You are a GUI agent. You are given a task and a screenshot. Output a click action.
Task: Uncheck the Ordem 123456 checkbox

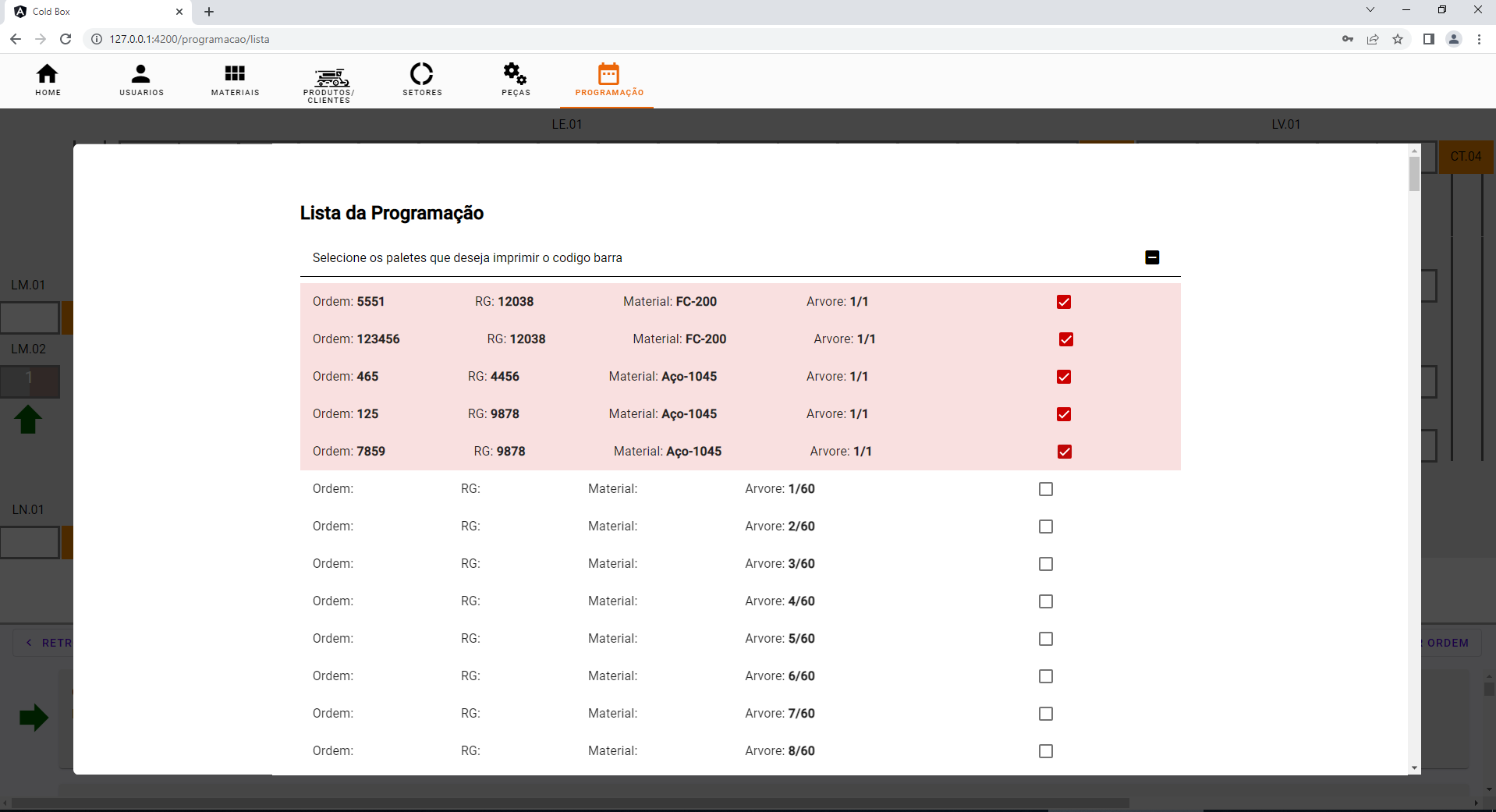[x=1066, y=339]
